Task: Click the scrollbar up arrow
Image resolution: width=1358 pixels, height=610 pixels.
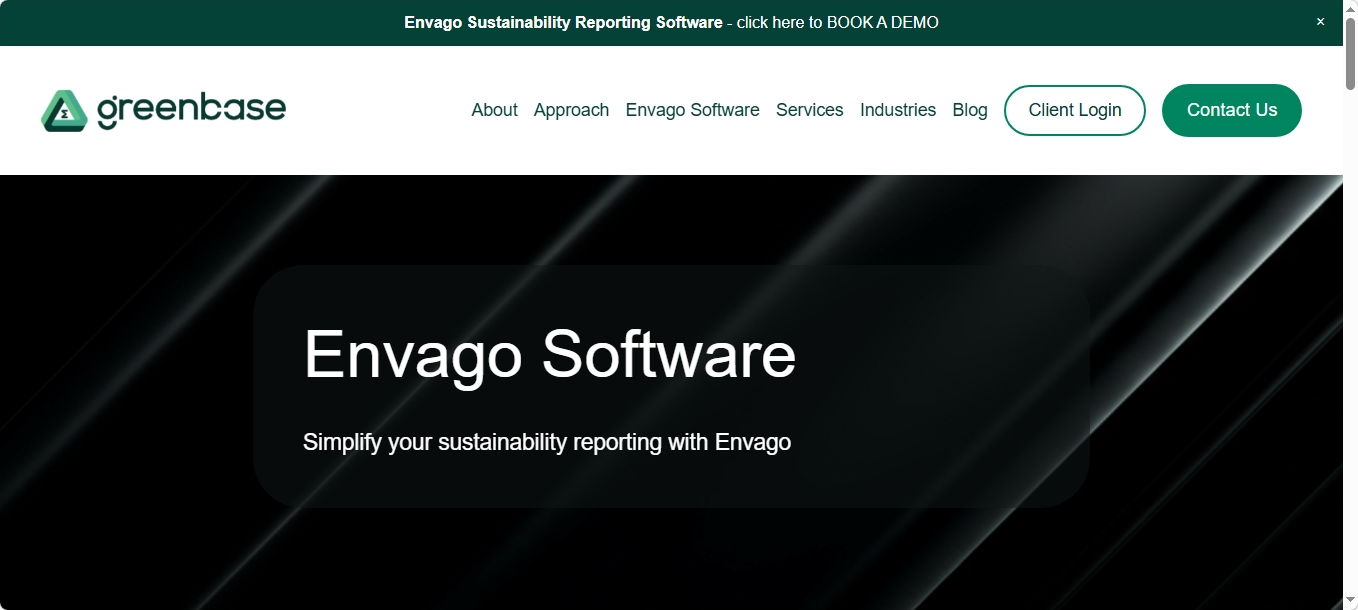Action: pyautogui.click(x=1350, y=9)
